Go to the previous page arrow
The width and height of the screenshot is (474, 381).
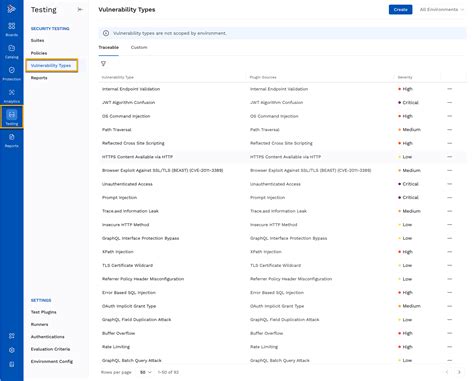tap(447, 372)
